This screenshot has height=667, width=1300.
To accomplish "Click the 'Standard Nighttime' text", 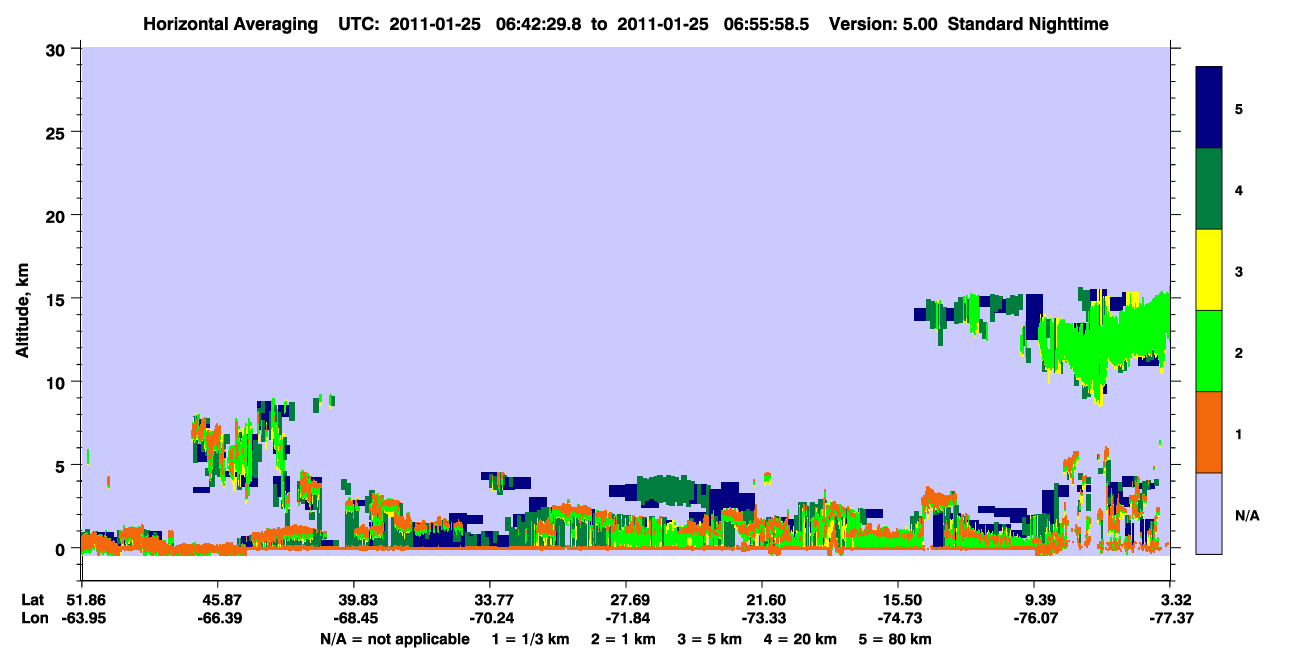I will coord(1028,24).
